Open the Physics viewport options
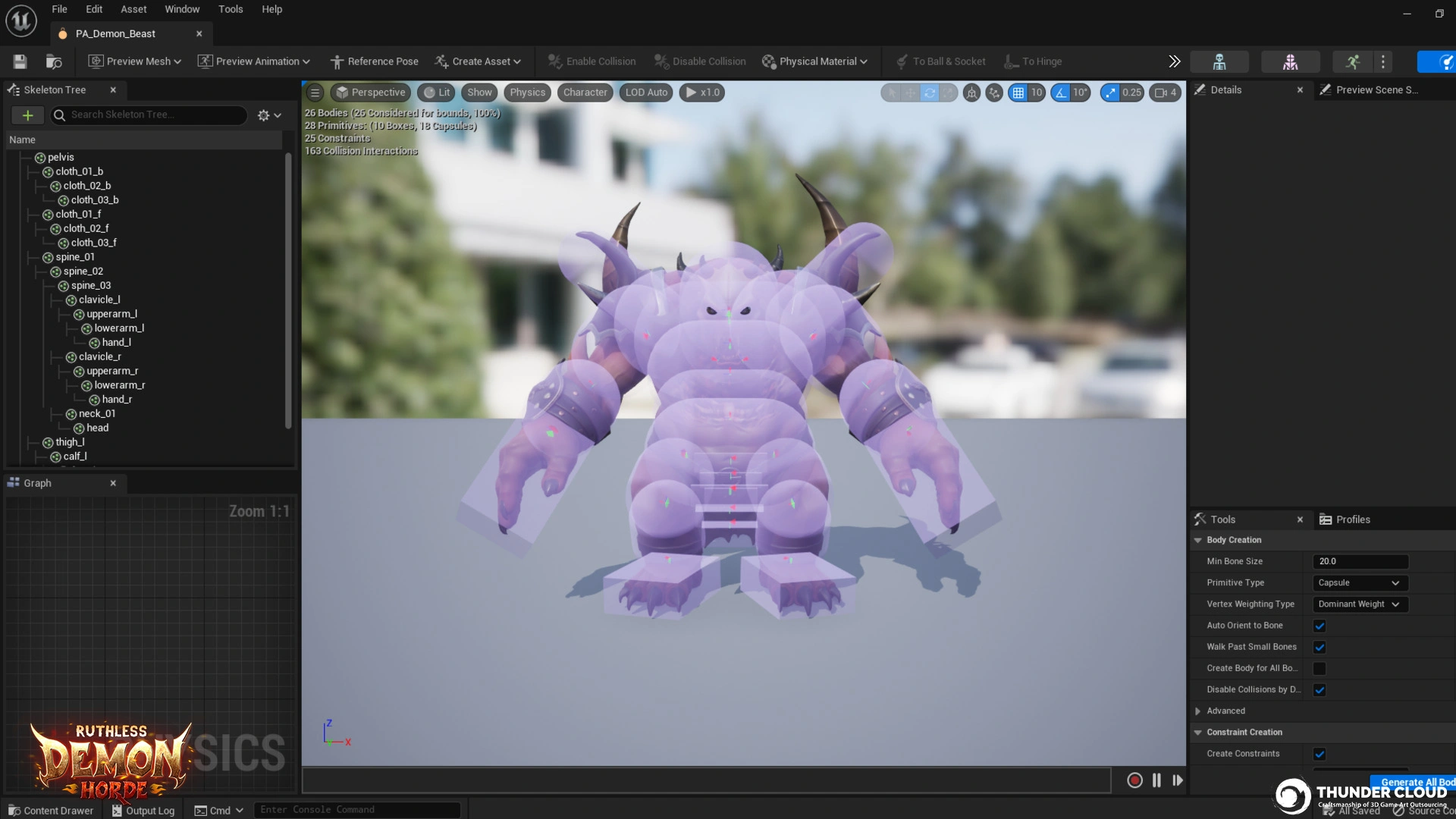 coord(528,93)
